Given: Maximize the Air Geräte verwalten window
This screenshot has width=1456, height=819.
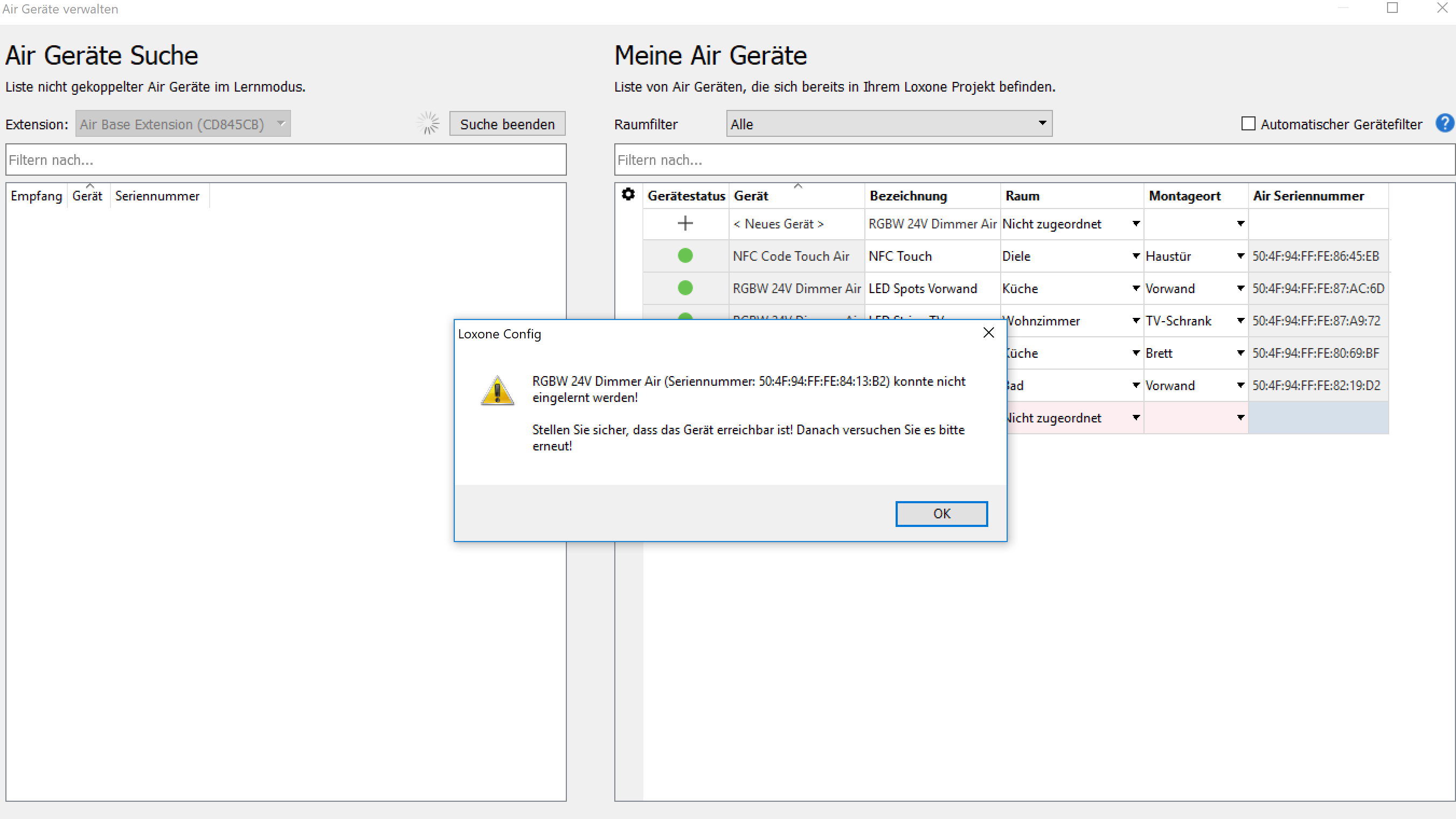Looking at the screenshot, I should click(1393, 8).
